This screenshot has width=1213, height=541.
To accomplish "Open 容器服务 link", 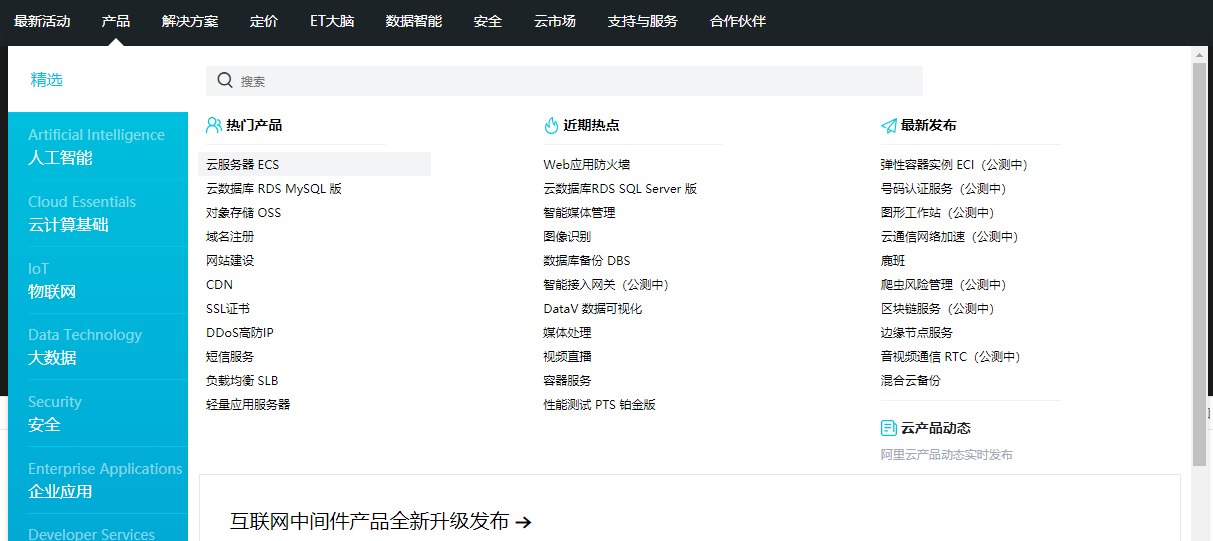I will [x=567, y=380].
